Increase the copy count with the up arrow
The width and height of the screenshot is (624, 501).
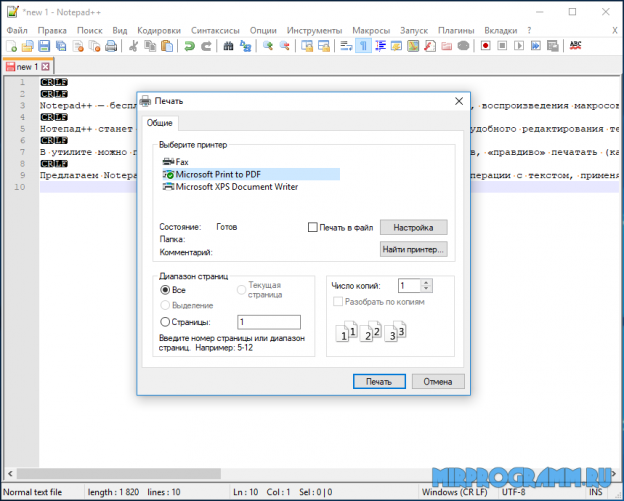click(x=414, y=281)
